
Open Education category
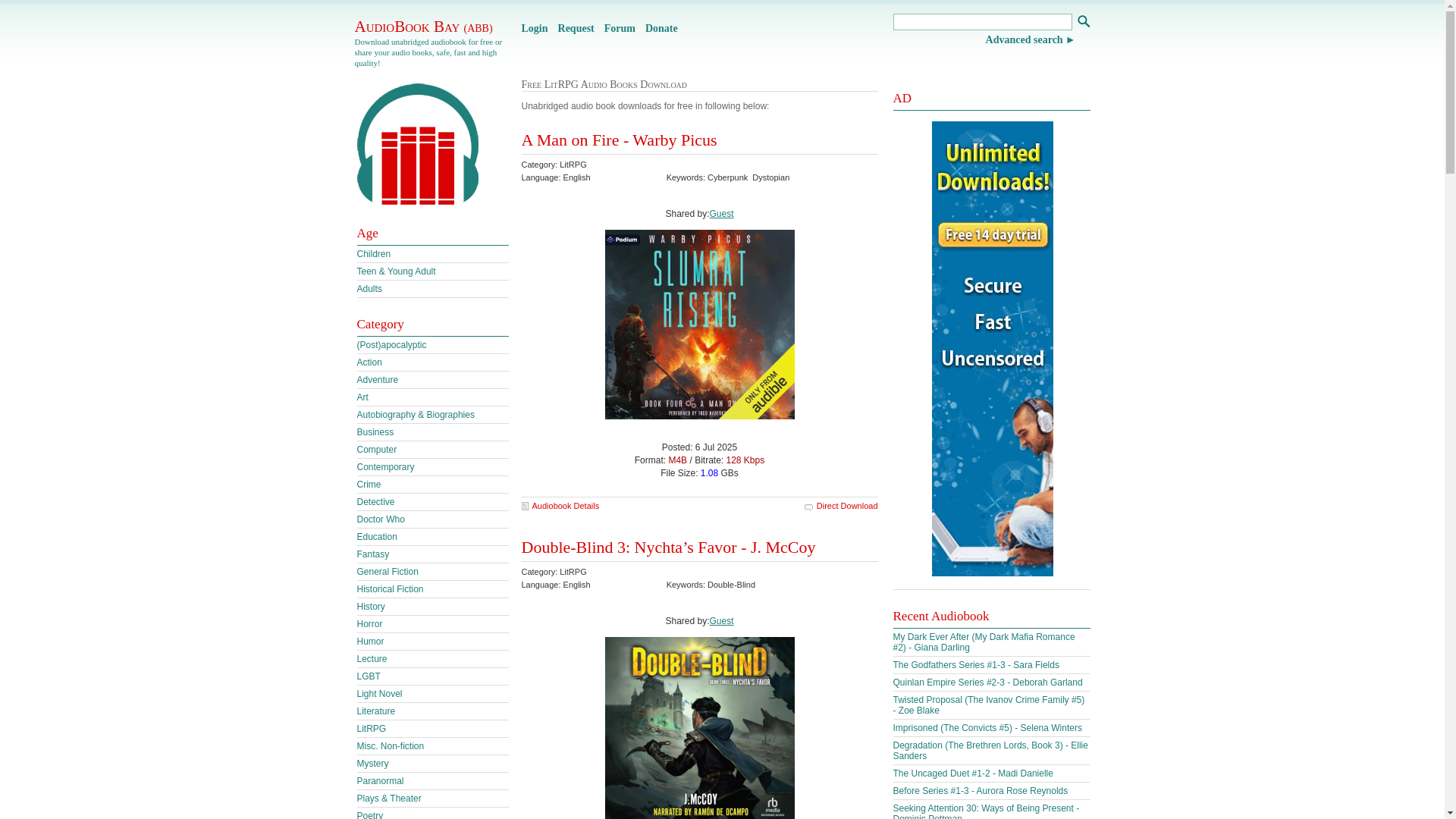tap(376, 537)
